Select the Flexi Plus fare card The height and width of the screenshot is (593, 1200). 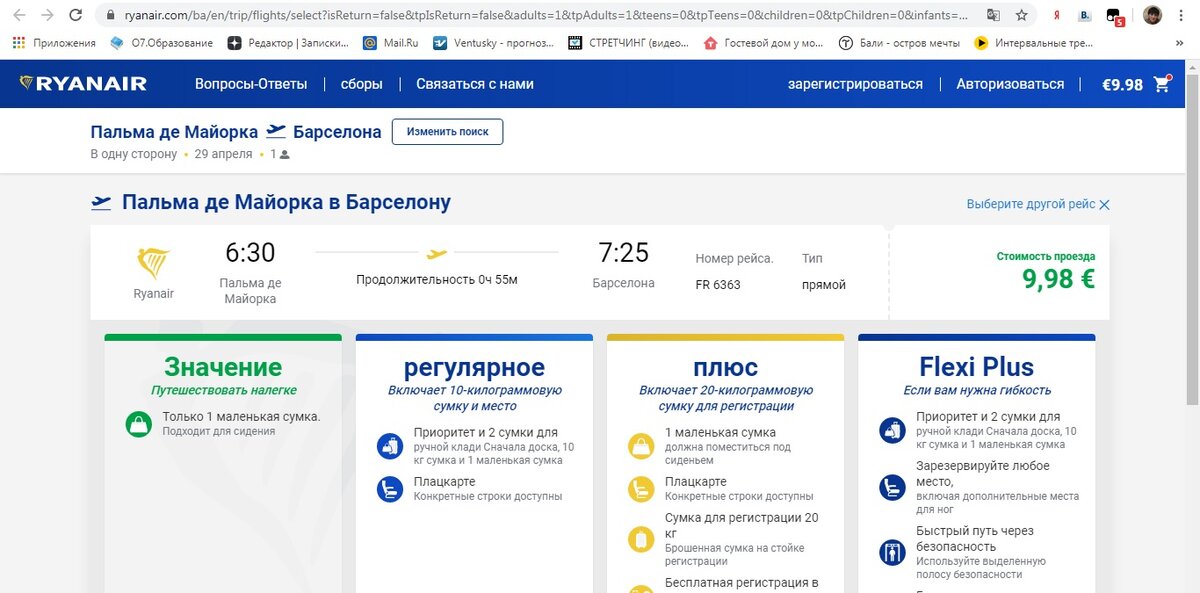click(x=976, y=463)
